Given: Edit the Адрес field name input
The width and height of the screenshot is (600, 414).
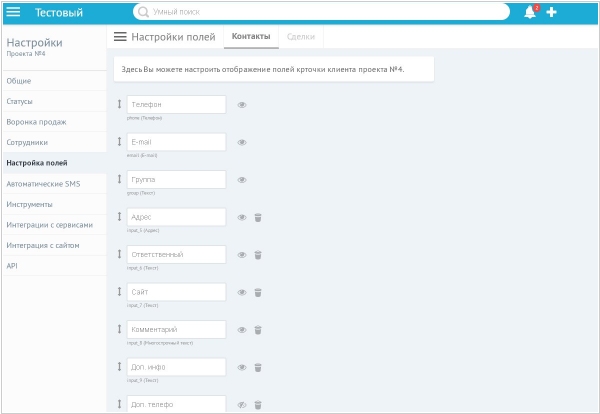Looking at the screenshot, I should click(176, 217).
